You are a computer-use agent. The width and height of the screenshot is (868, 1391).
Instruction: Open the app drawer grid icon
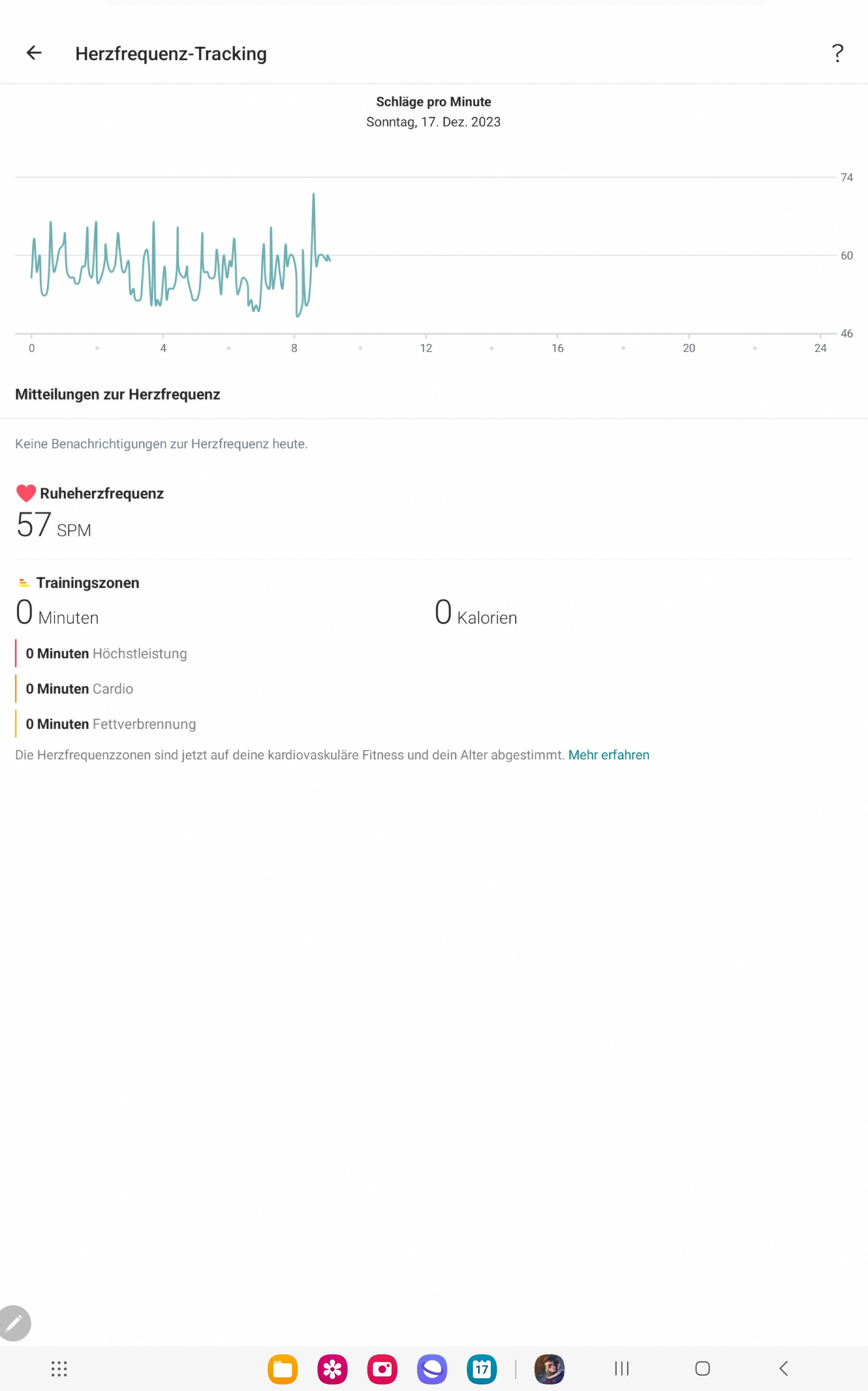[59, 1368]
